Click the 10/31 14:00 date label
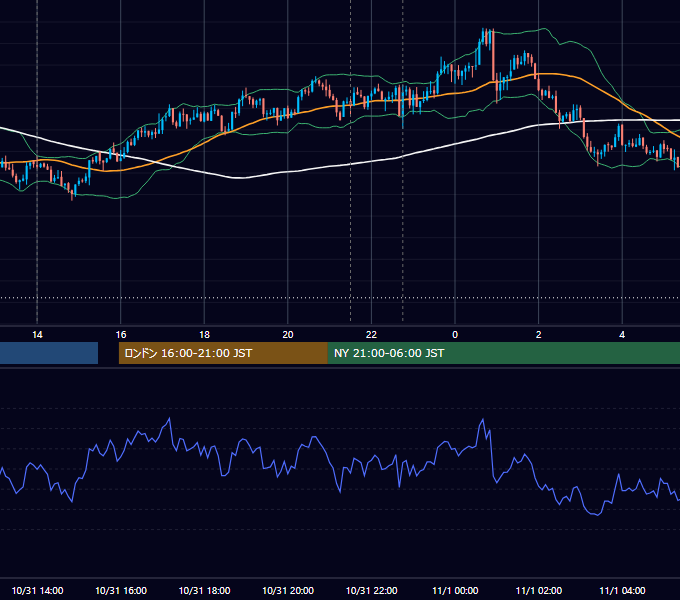Viewport: 680px width, 600px height. 37,590
